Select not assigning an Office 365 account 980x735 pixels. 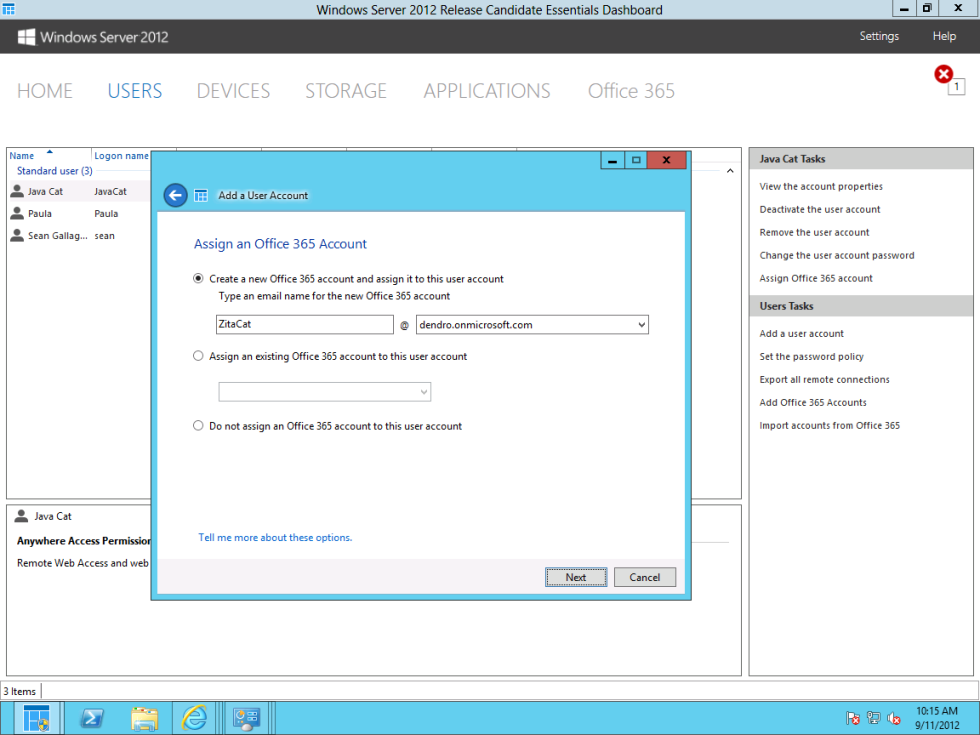point(198,425)
